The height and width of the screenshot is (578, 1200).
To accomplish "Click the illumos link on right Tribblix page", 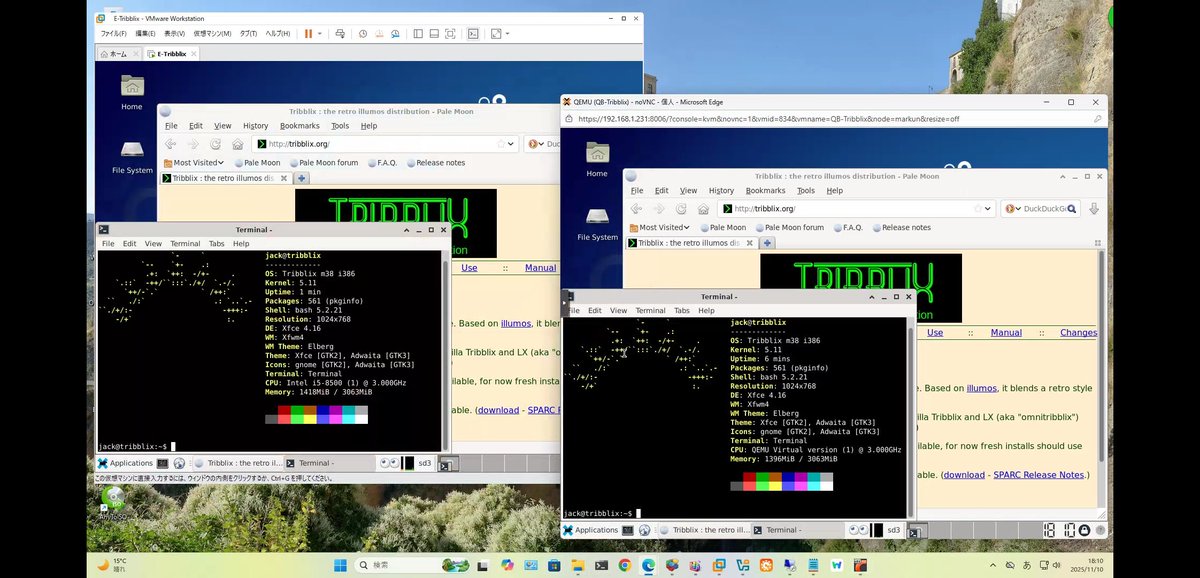I will (981, 388).
